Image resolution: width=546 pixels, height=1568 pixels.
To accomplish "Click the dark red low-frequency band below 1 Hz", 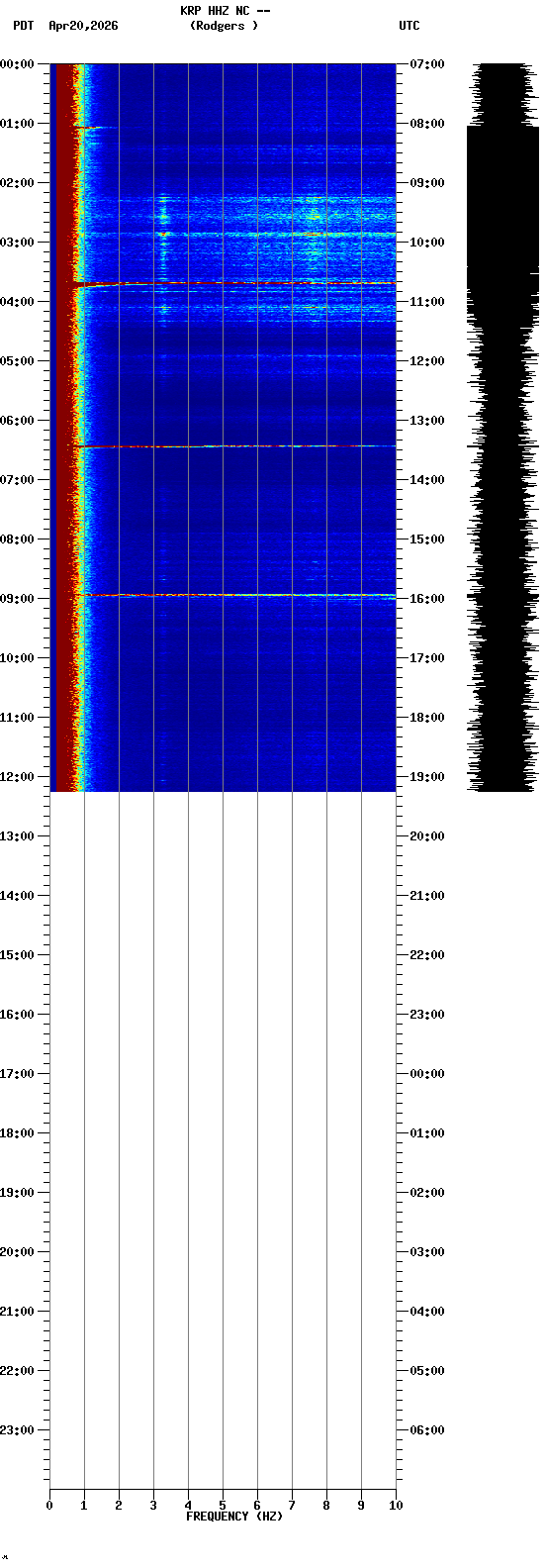I will tap(65, 428).
